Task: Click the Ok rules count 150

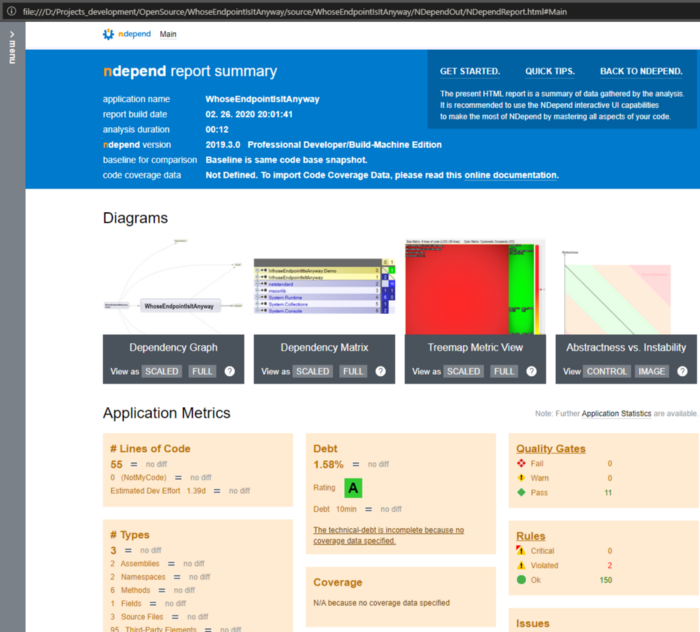Action: point(606,580)
